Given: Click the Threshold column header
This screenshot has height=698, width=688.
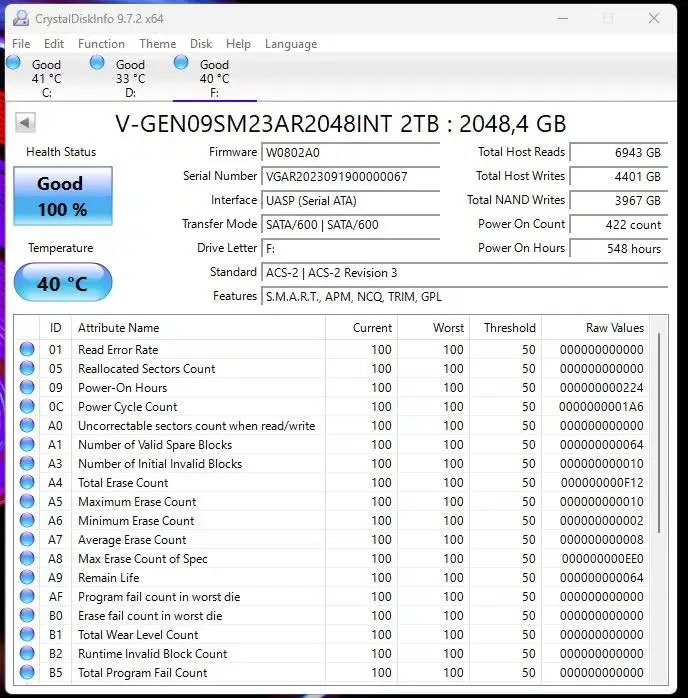Looking at the screenshot, I should point(506,328).
